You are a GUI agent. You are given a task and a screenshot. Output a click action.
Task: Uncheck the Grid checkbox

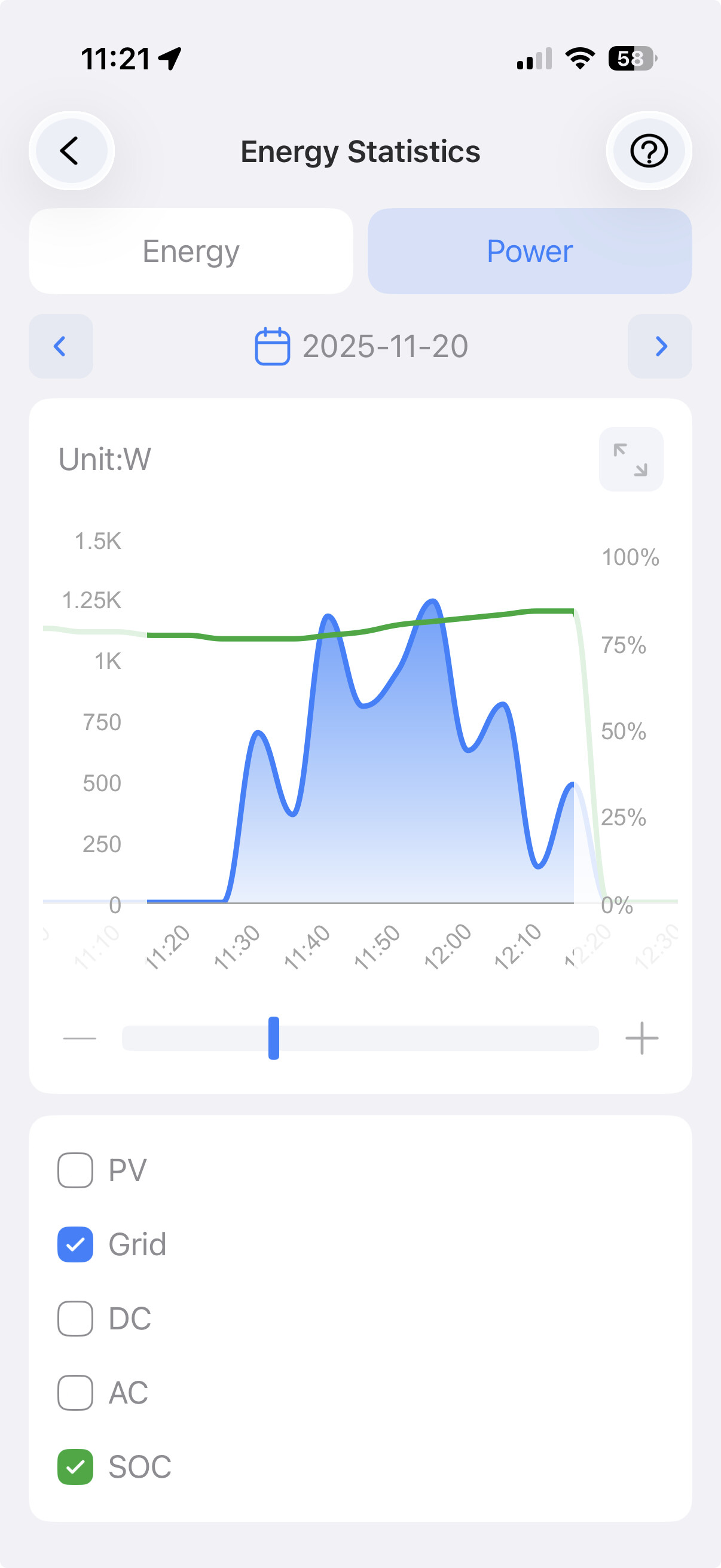click(x=75, y=1244)
